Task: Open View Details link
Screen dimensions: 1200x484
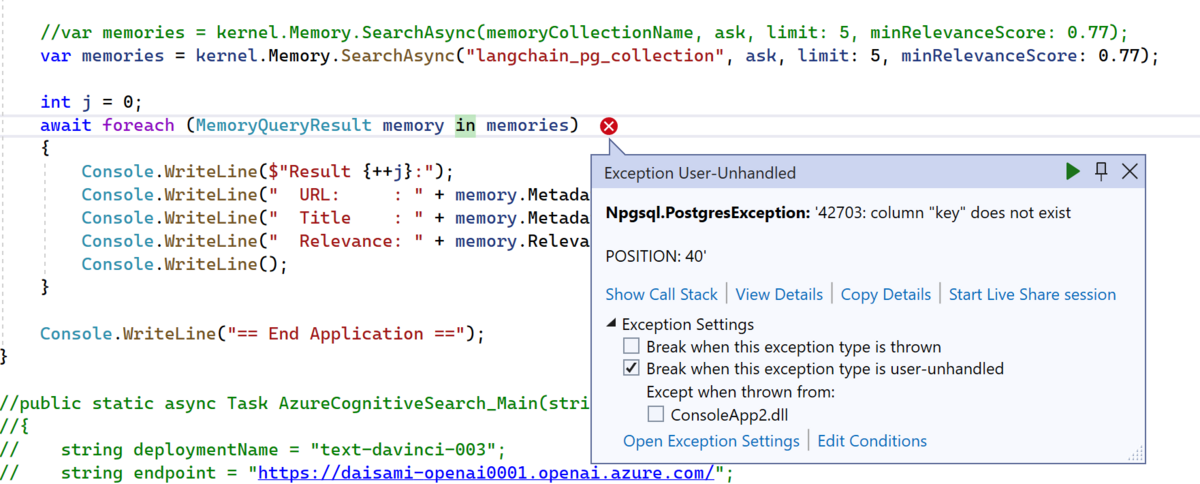Action: 779,294
